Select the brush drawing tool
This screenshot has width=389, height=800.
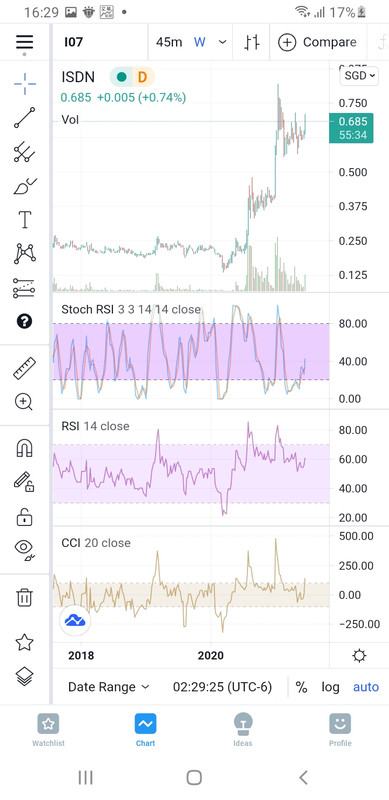tap(25, 186)
